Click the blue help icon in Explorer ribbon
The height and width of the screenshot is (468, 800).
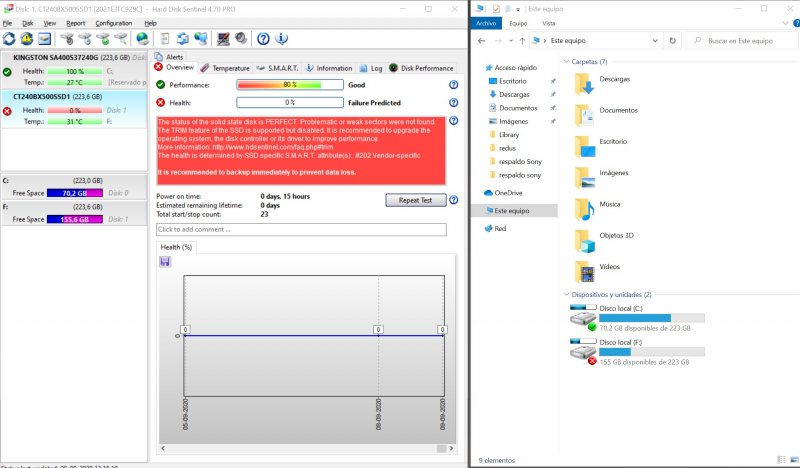click(796, 23)
